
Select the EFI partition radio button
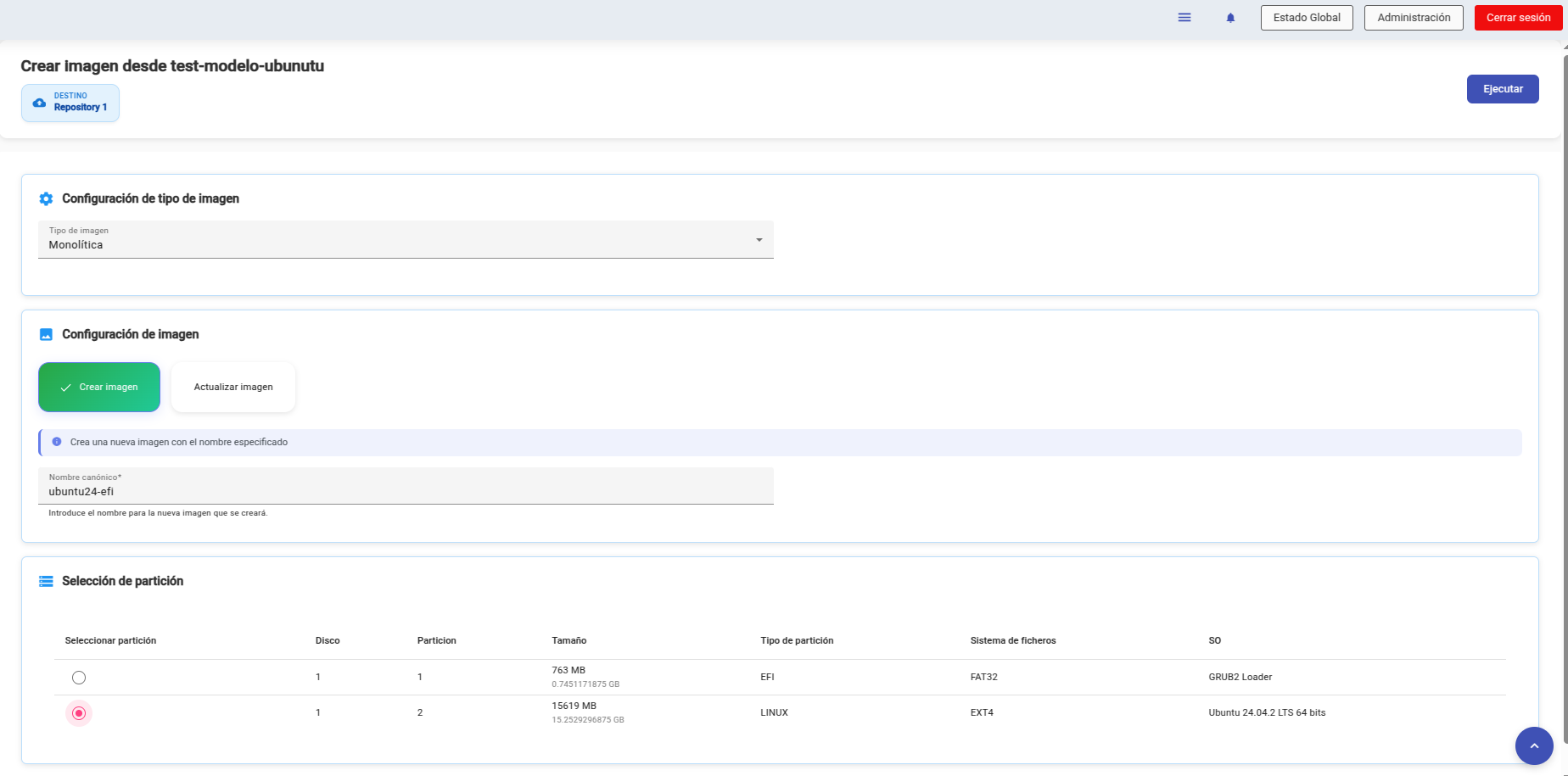point(79,678)
